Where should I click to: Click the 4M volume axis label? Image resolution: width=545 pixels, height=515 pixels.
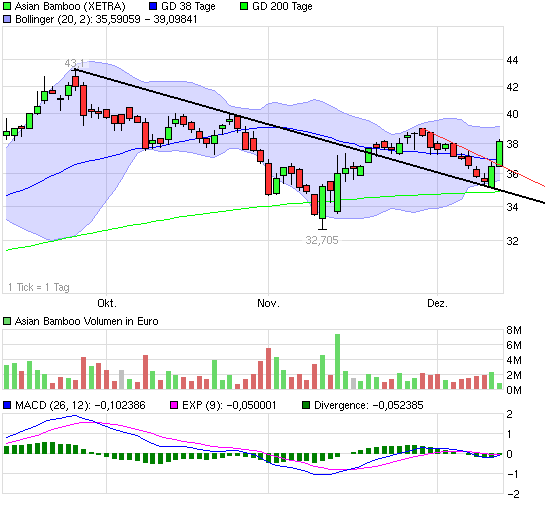point(514,360)
